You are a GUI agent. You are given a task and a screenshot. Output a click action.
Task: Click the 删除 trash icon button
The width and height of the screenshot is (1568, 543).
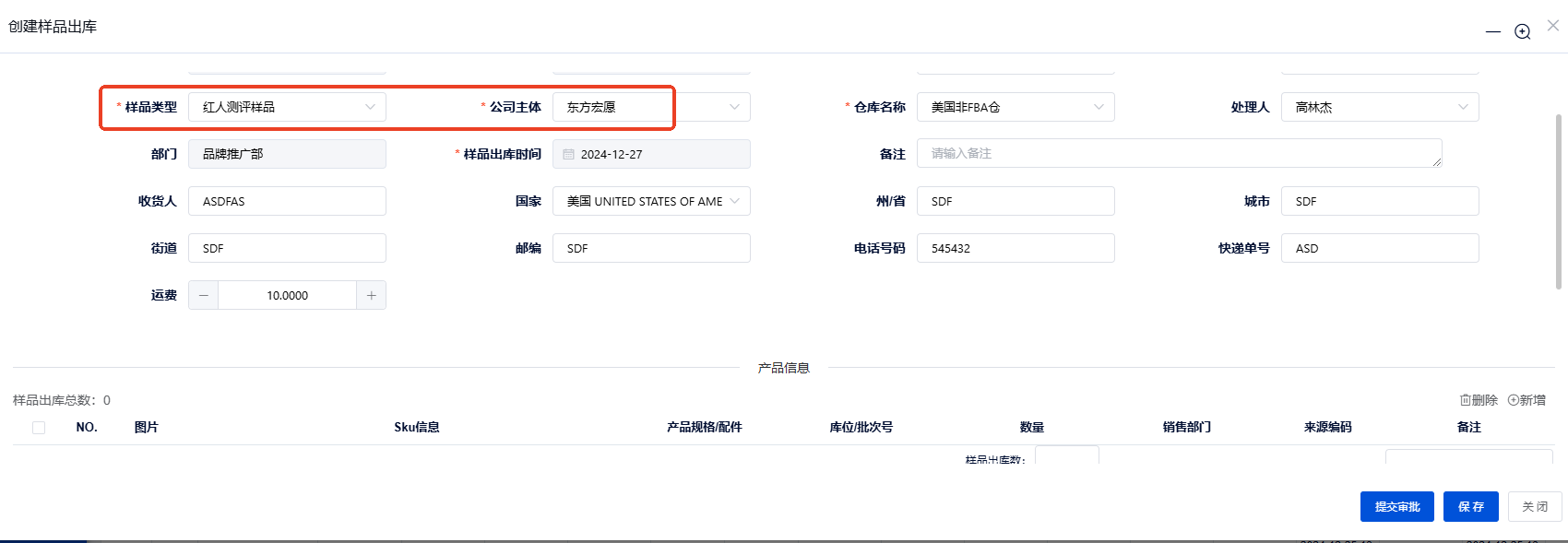tap(1479, 400)
